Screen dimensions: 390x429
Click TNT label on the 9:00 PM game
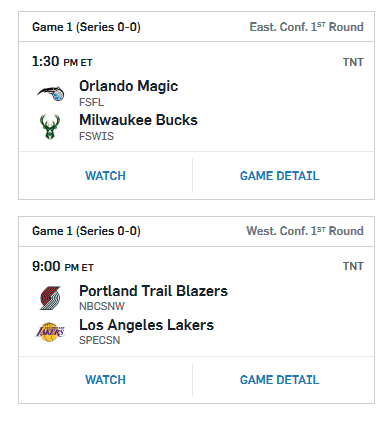353,266
